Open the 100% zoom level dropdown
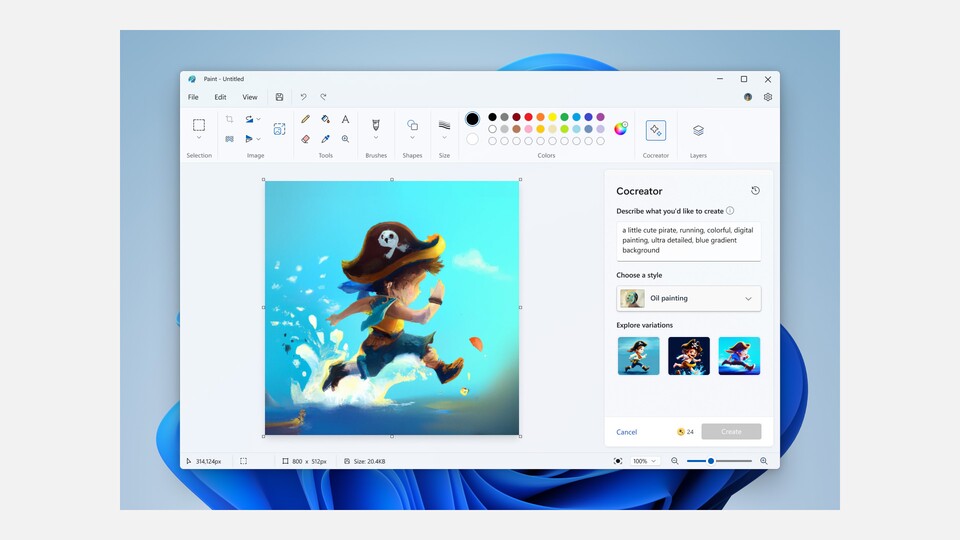The image size is (960, 540). tap(645, 461)
